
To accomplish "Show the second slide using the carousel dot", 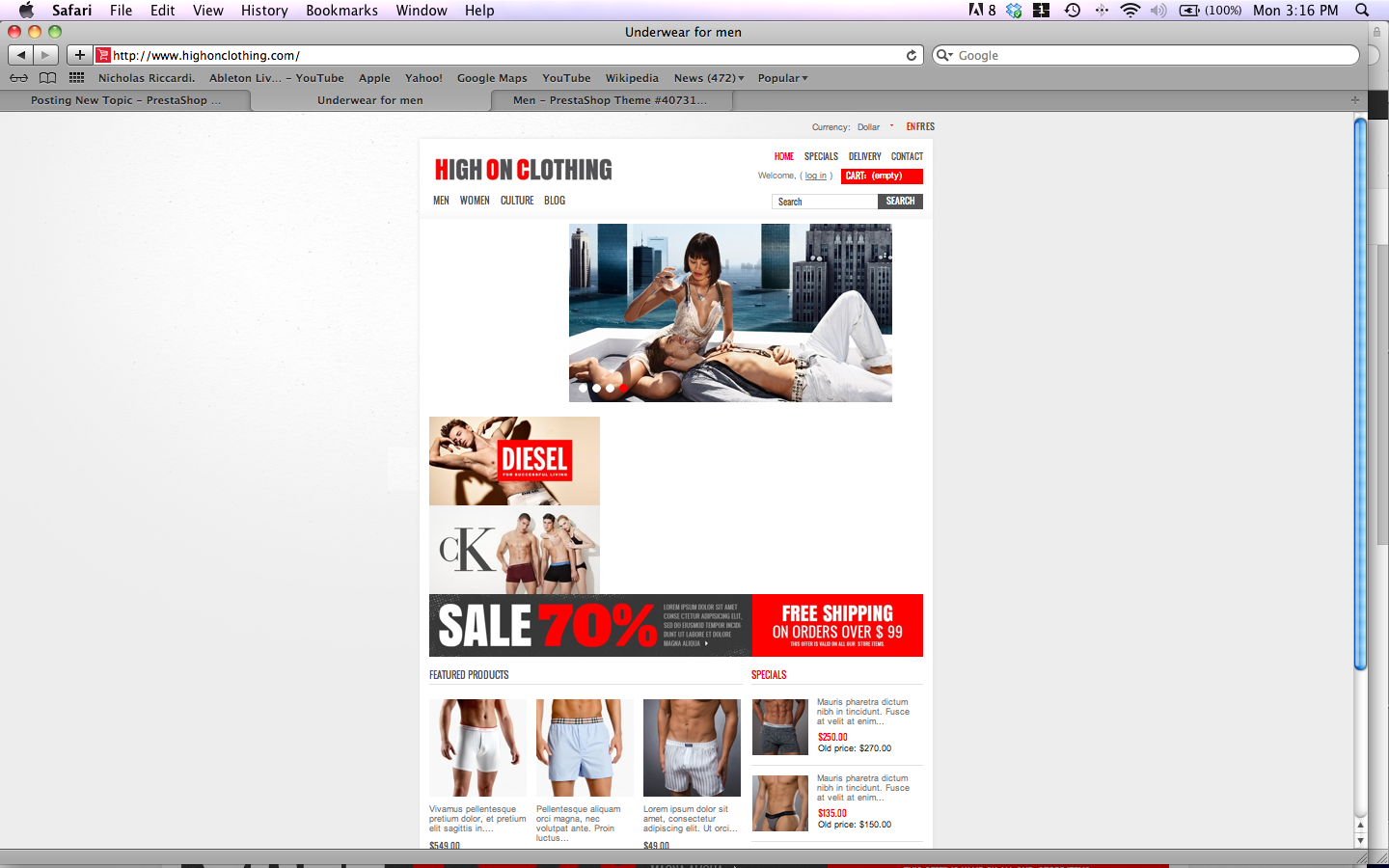I will pyautogui.click(x=596, y=388).
